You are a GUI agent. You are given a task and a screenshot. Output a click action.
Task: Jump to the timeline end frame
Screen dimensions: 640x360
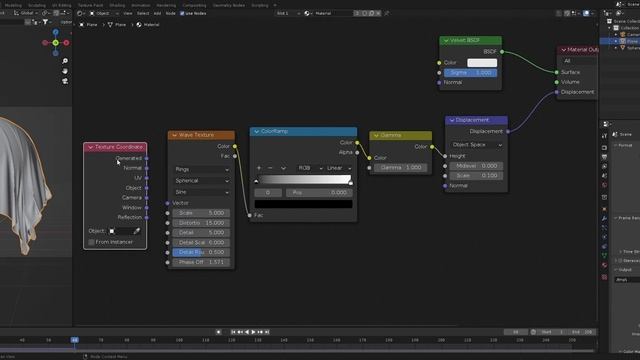(267, 332)
